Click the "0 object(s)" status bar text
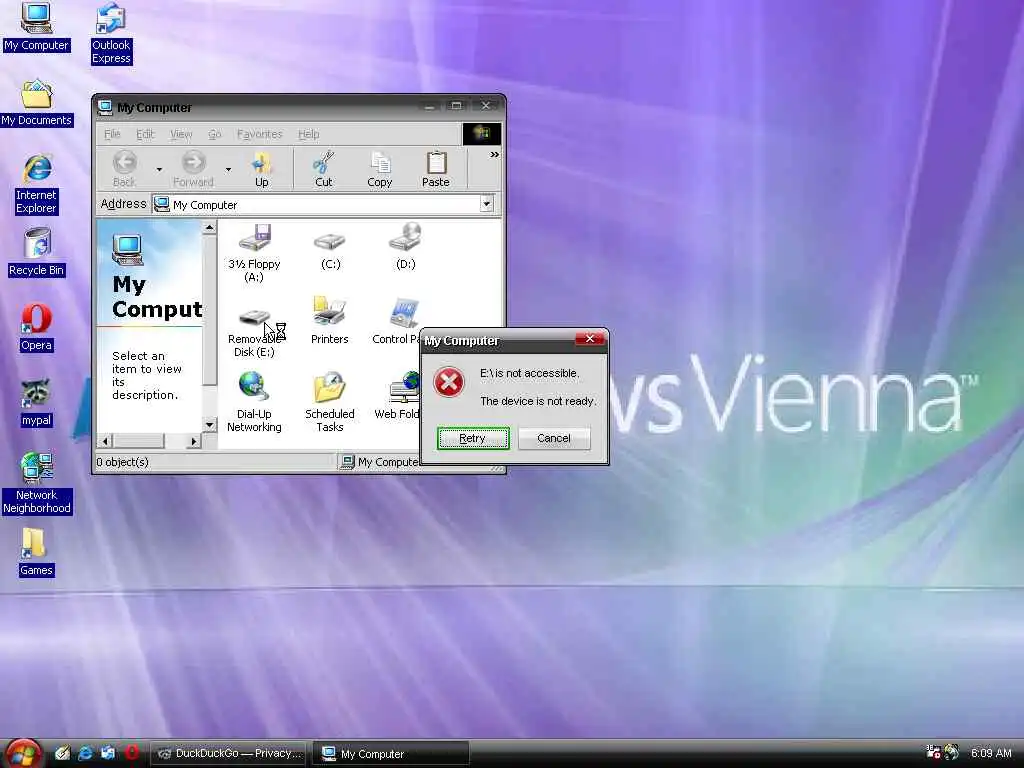1024x768 pixels. [122, 462]
